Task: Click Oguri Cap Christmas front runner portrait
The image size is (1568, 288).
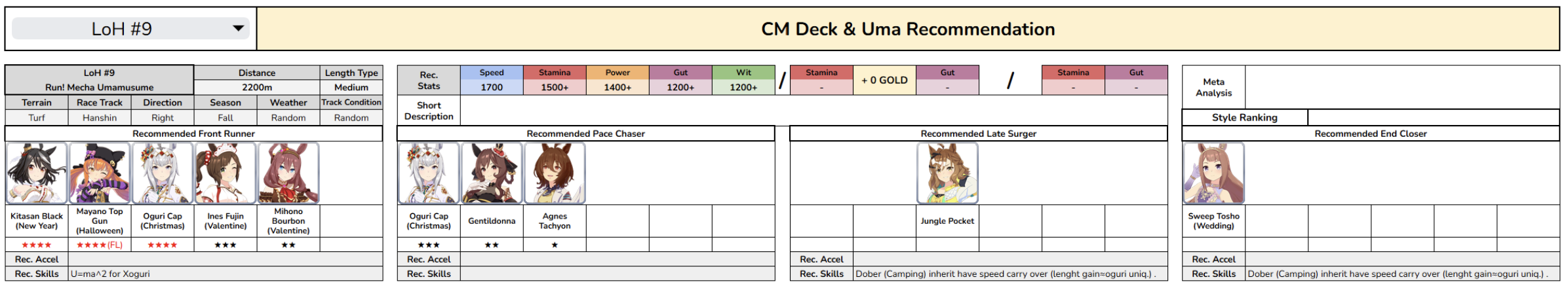Action: [x=163, y=173]
